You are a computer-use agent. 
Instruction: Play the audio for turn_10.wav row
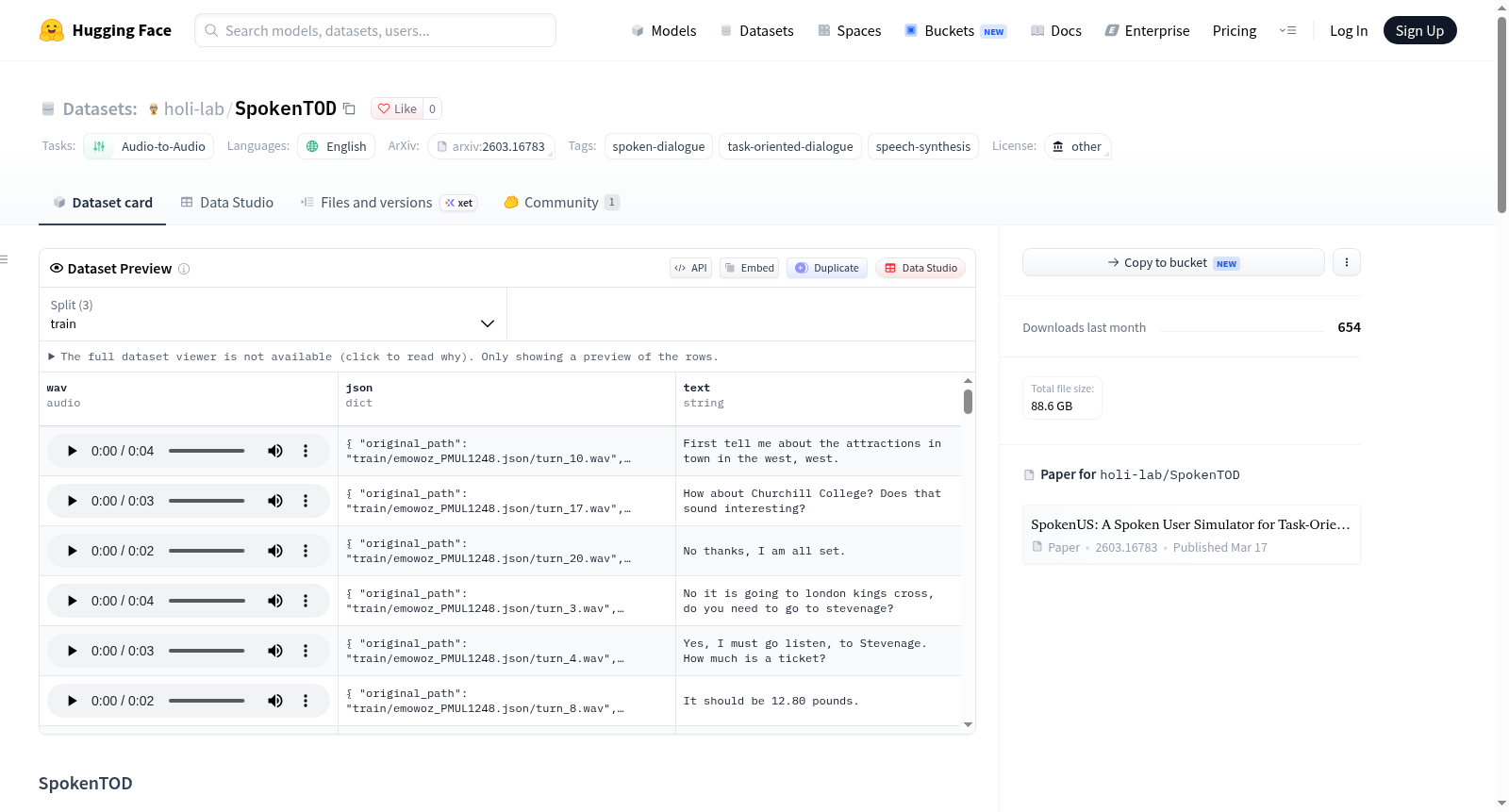point(72,451)
